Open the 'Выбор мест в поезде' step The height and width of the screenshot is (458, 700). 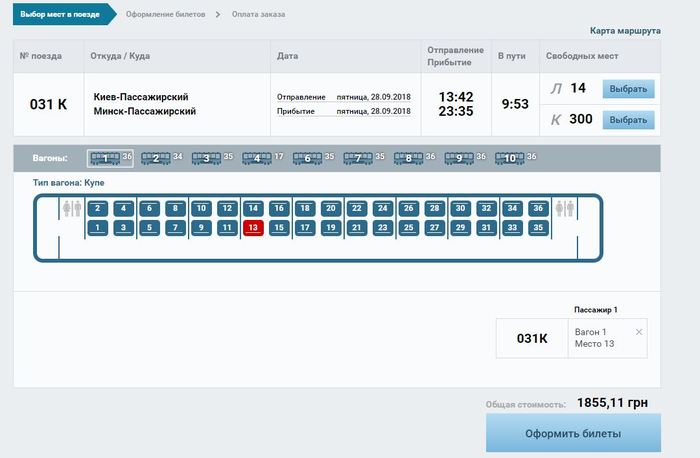59,14
